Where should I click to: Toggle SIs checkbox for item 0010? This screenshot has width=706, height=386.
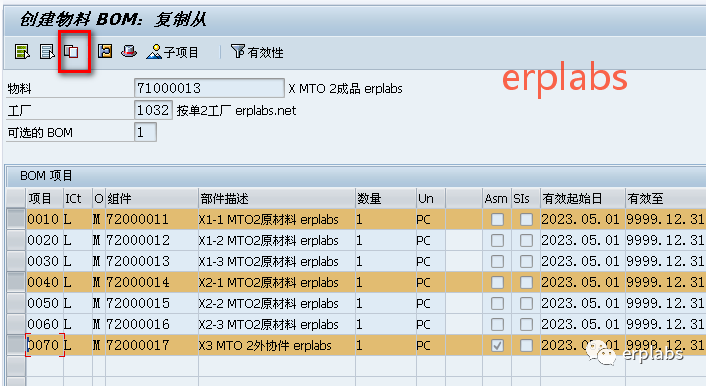pyautogui.click(x=526, y=219)
